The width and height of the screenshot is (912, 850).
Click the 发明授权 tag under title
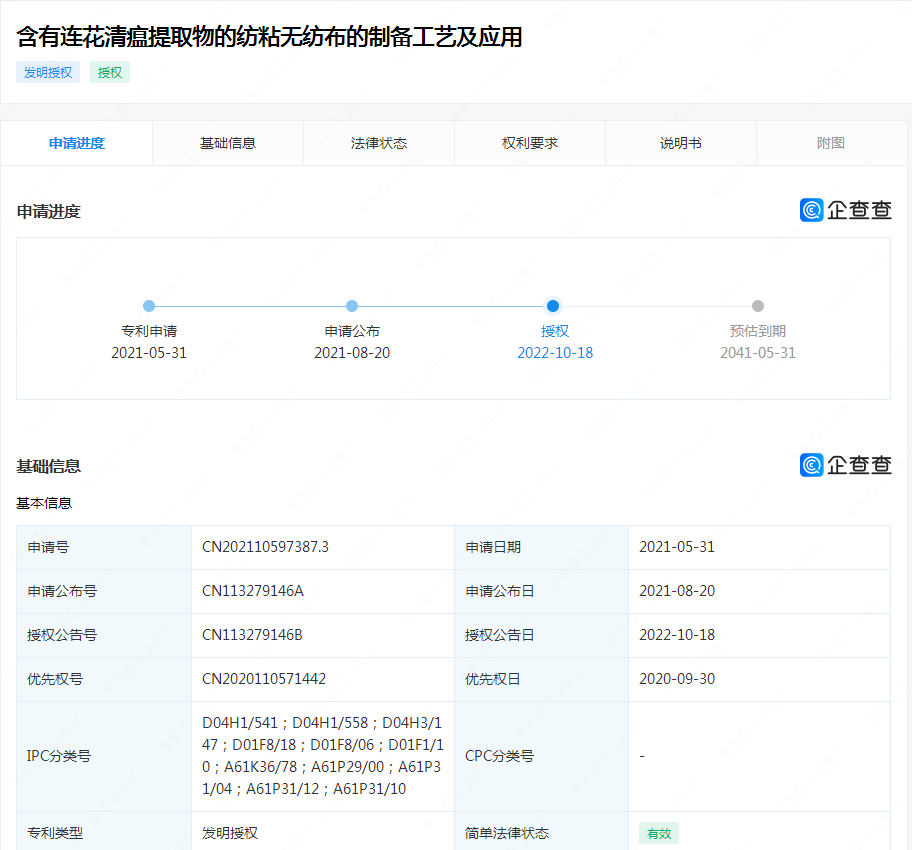click(x=48, y=72)
